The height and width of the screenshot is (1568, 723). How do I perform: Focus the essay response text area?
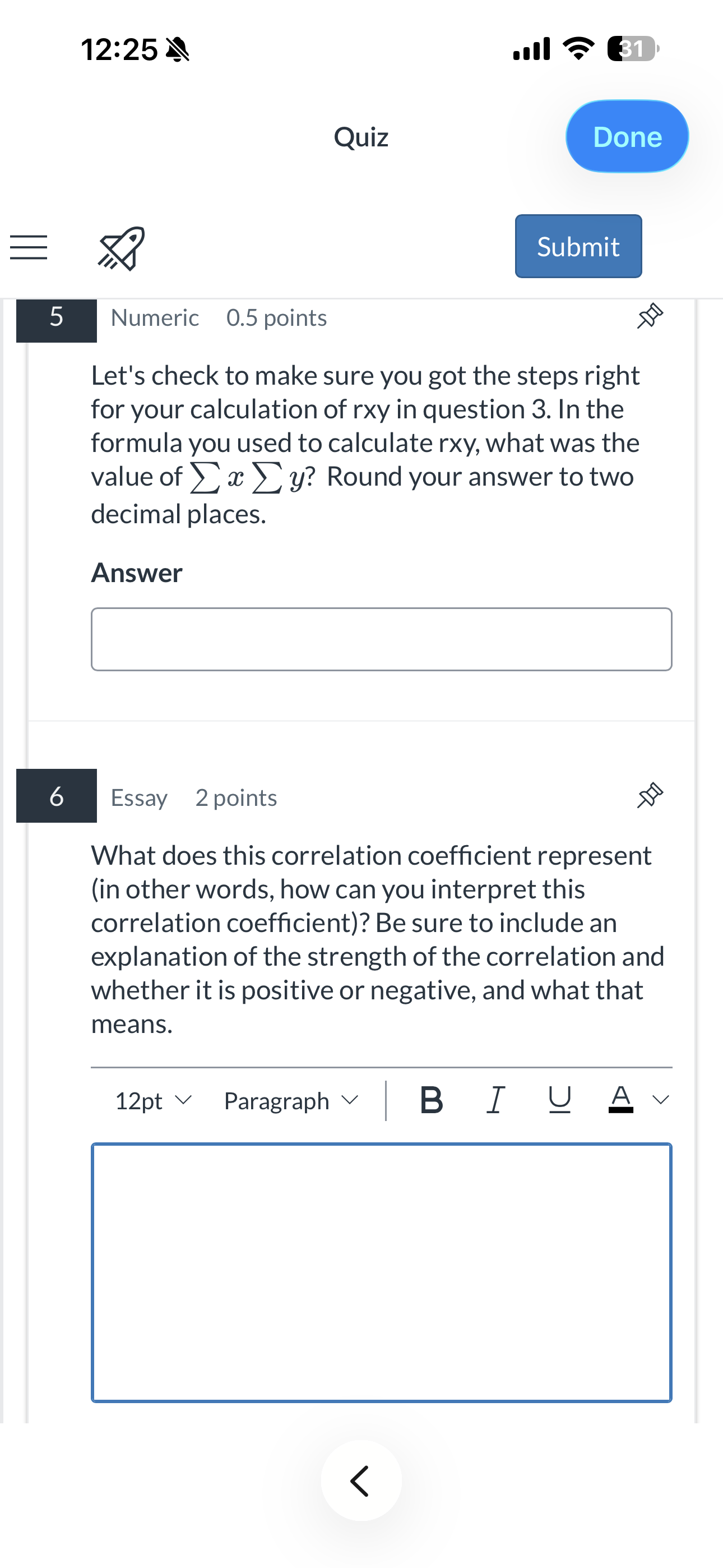pos(382,1273)
